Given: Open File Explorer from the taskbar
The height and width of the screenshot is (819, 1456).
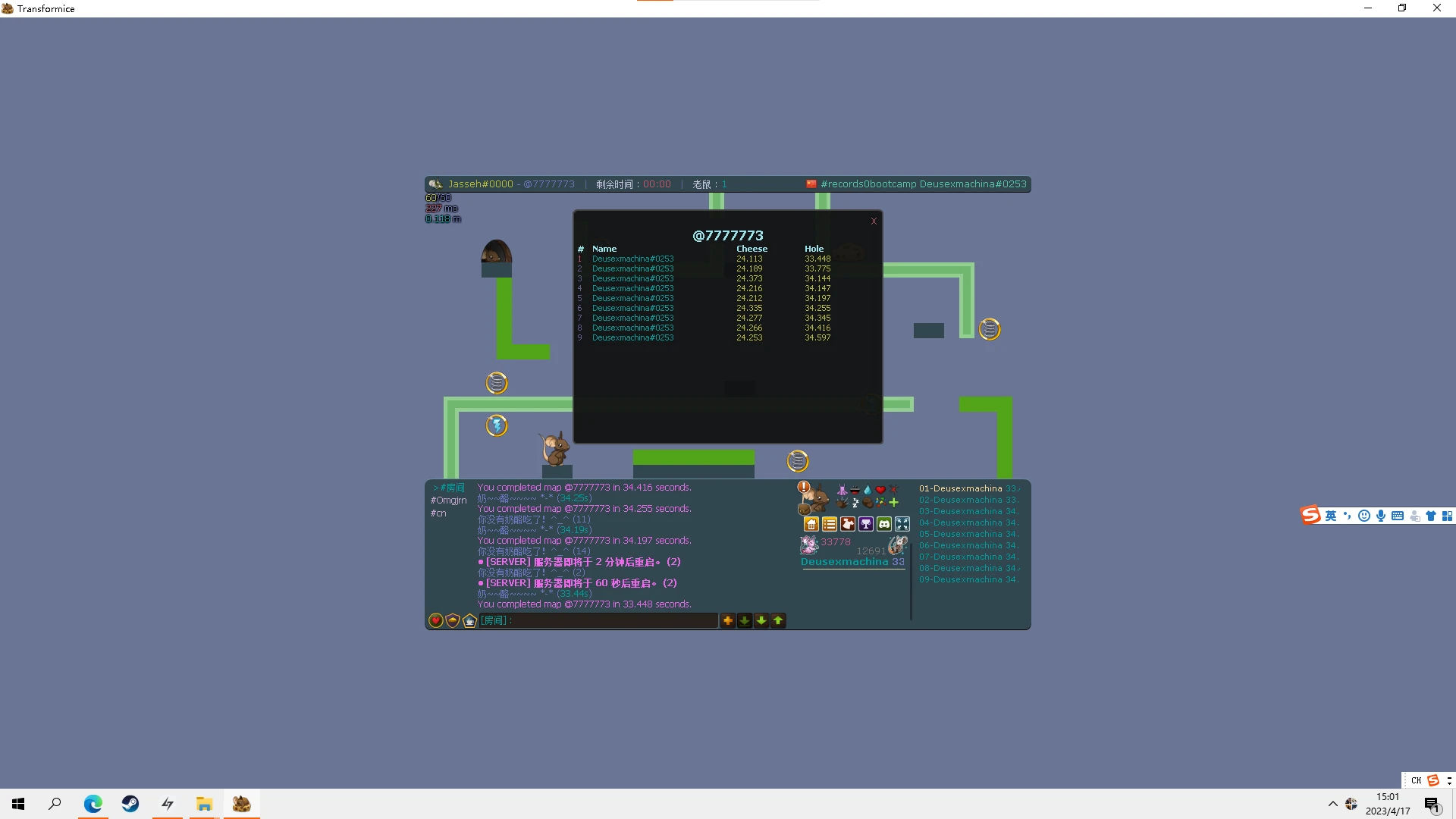Looking at the screenshot, I should point(205,804).
